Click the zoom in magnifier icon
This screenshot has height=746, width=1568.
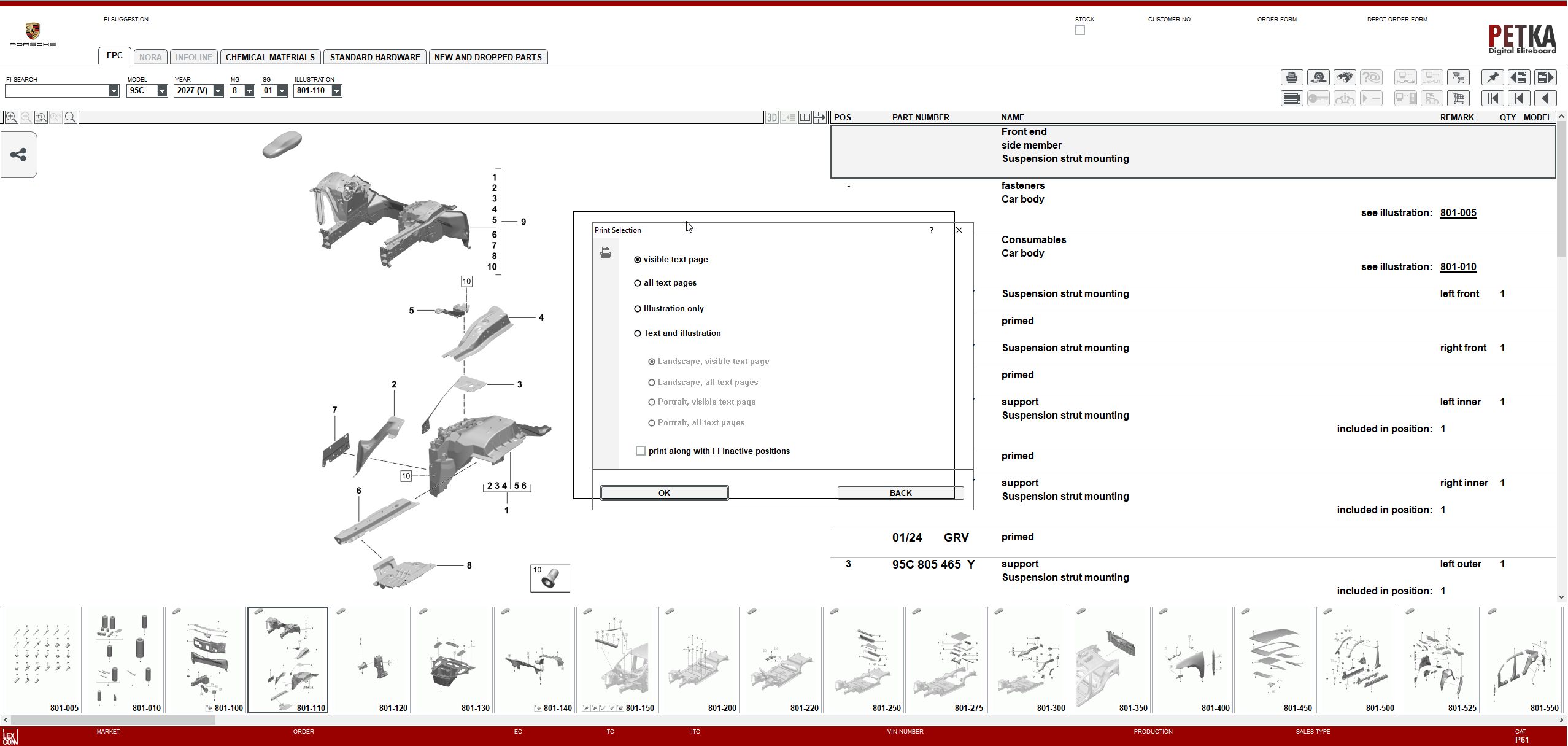pyautogui.click(x=11, y=117)
